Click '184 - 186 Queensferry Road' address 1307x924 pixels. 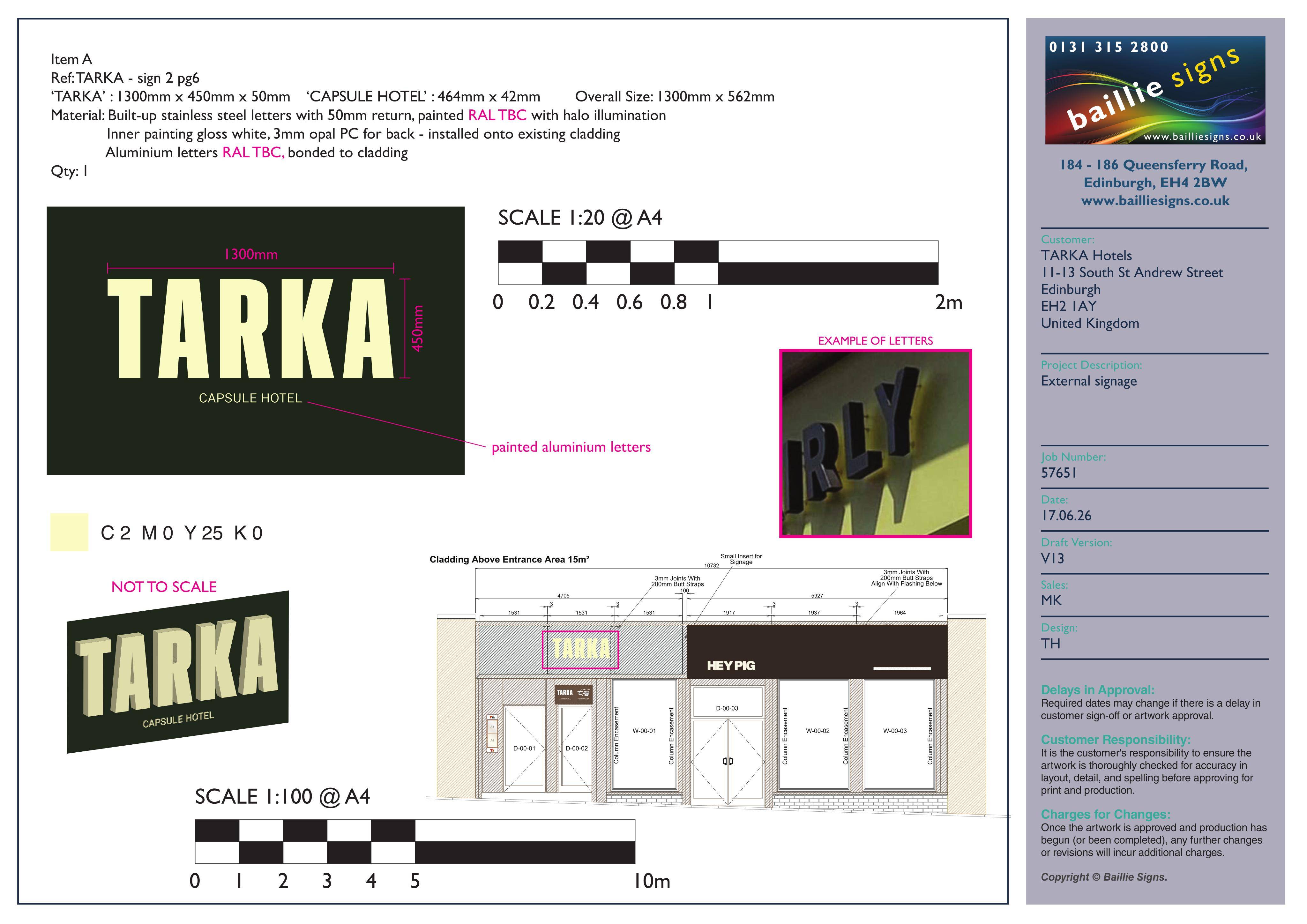[1154, 165]
